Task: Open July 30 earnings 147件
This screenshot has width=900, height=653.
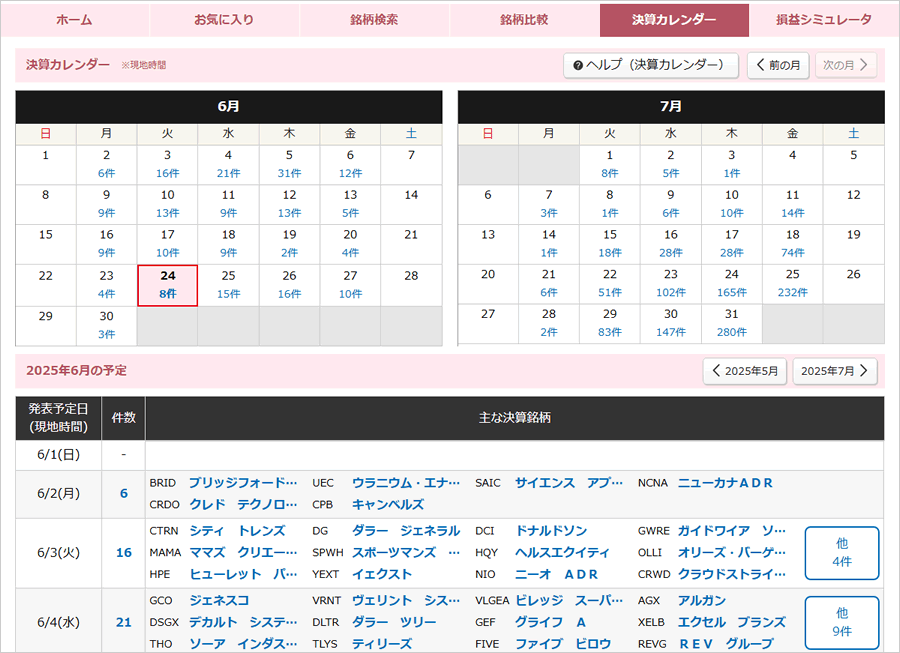Action: (x=671, y=332)
